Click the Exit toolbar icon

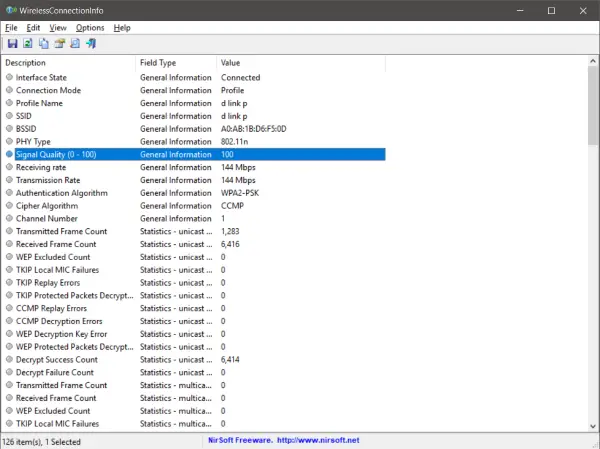[x=91, y=44]
